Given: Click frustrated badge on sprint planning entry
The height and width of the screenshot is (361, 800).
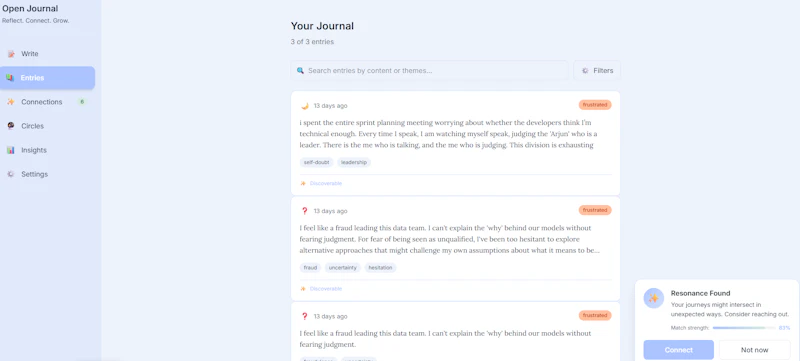Looking at the screenshot, I should pyautogui.click(x=595, y=105).
